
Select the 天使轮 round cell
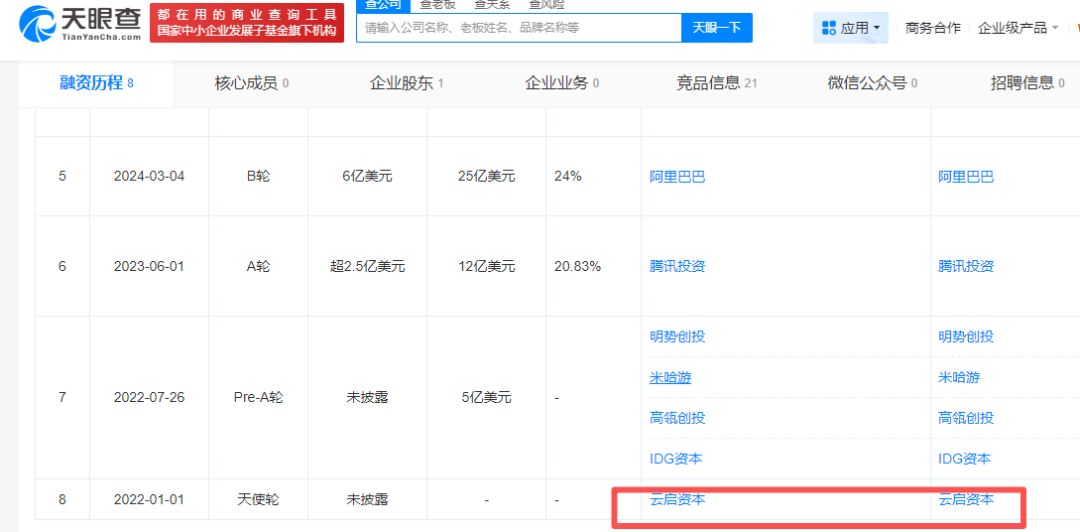[x=258, y=500]
